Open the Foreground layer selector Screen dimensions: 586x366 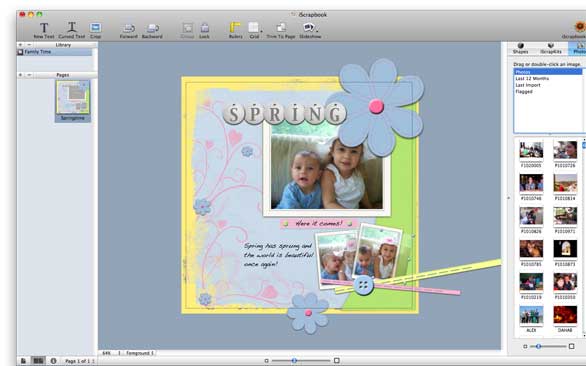click(138, 353)
